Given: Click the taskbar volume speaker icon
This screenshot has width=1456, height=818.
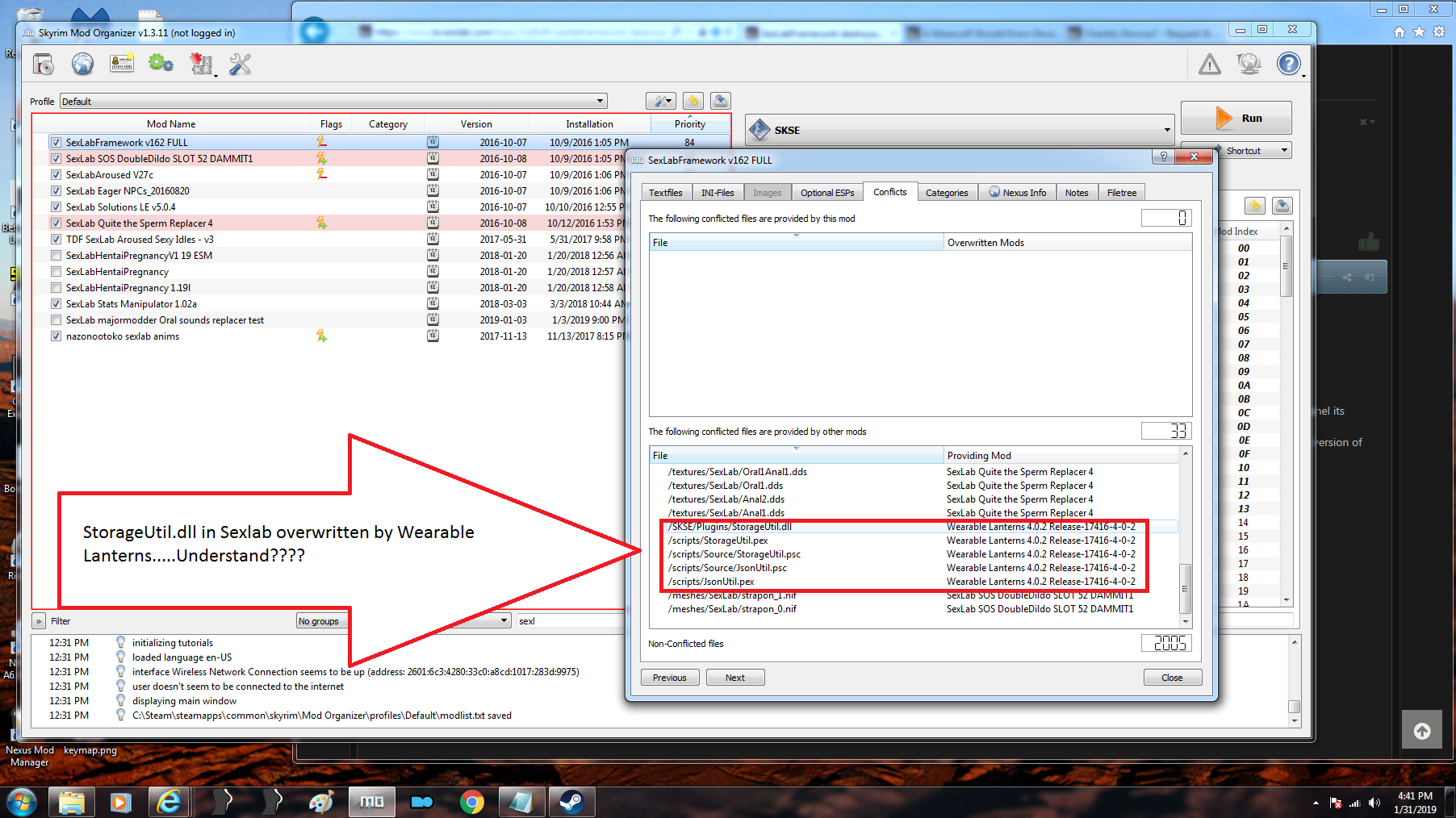Looking at the screenshot, I should click(1374, 803).
